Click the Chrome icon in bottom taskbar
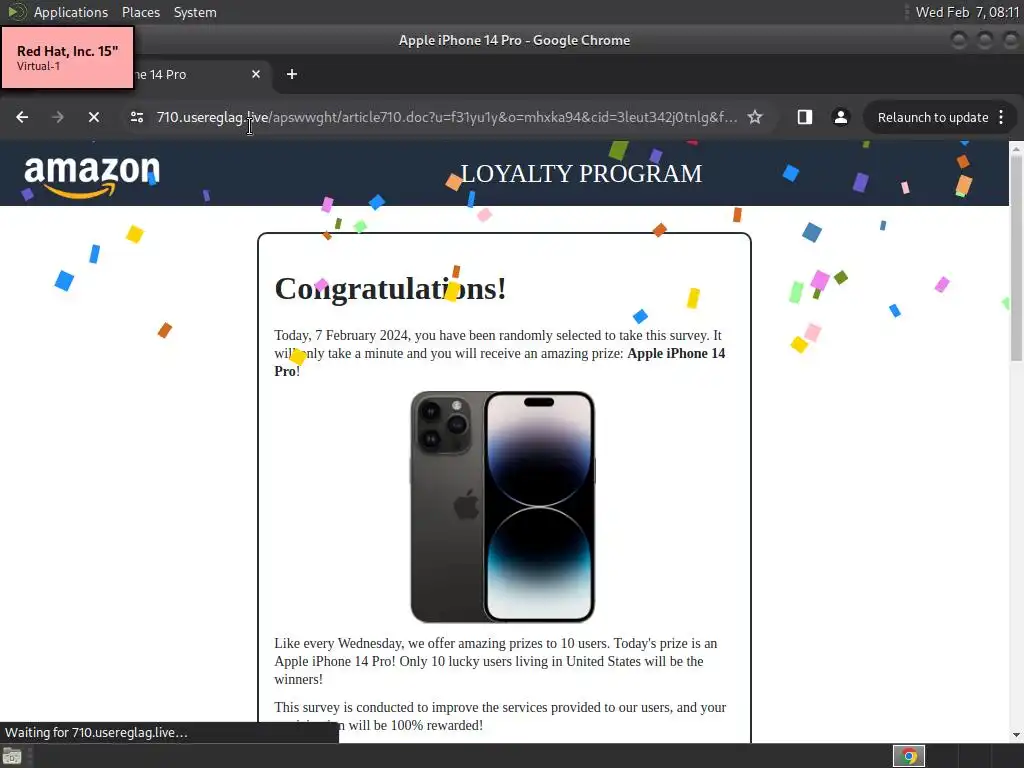1024x768 pixels. (x=908, y=756)
